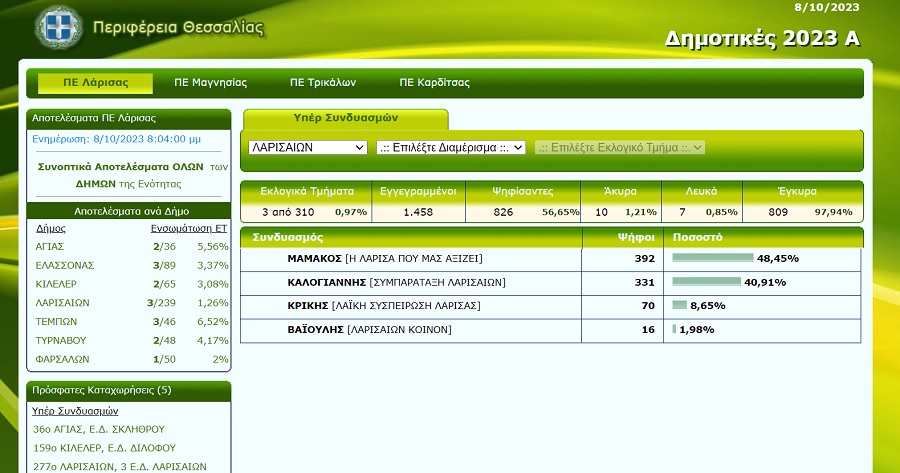
Task: Open the ΠΕ Μαγνησίας tab
Action: 211,83
